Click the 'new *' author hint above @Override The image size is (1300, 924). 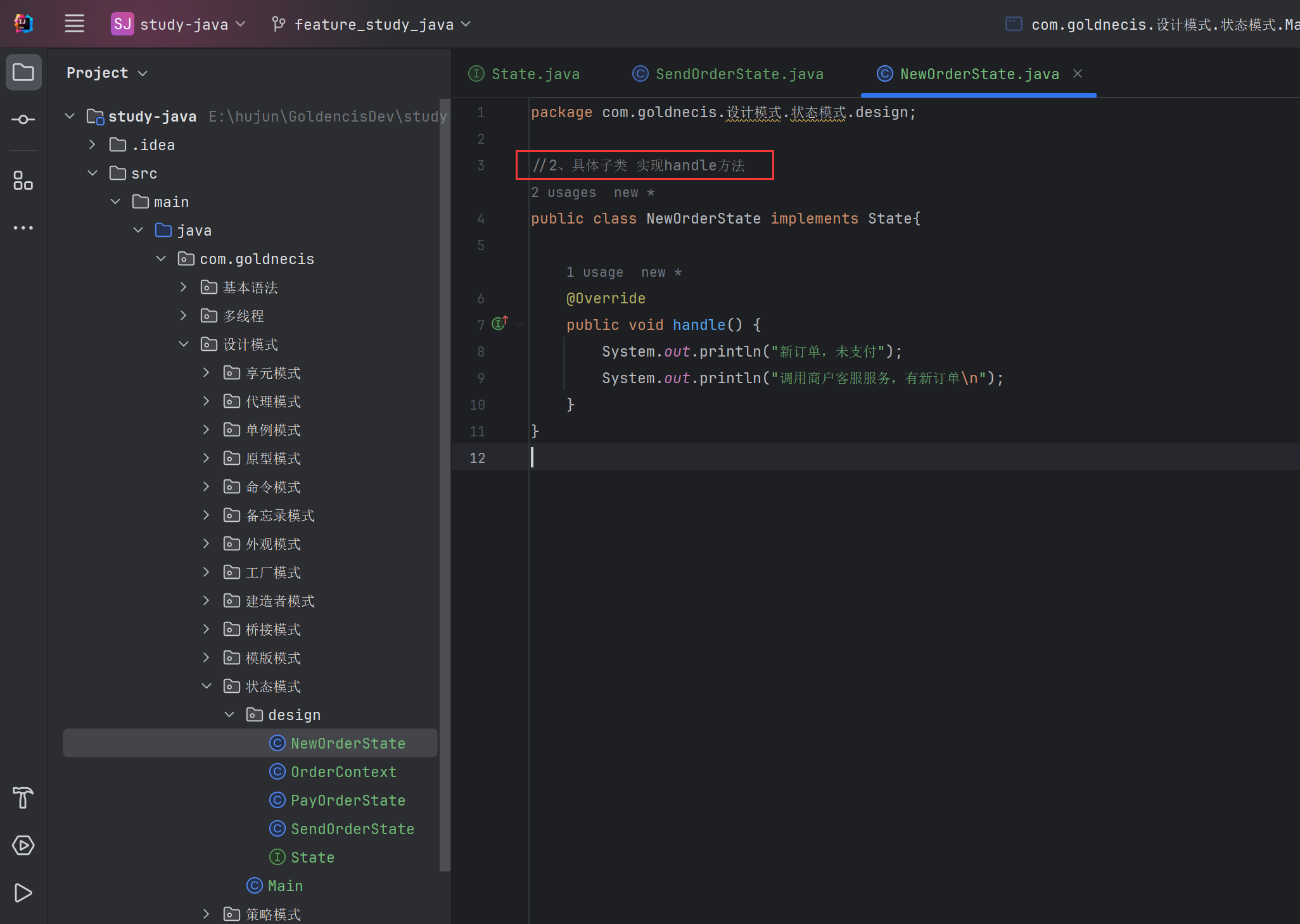[x=661, y=272]
